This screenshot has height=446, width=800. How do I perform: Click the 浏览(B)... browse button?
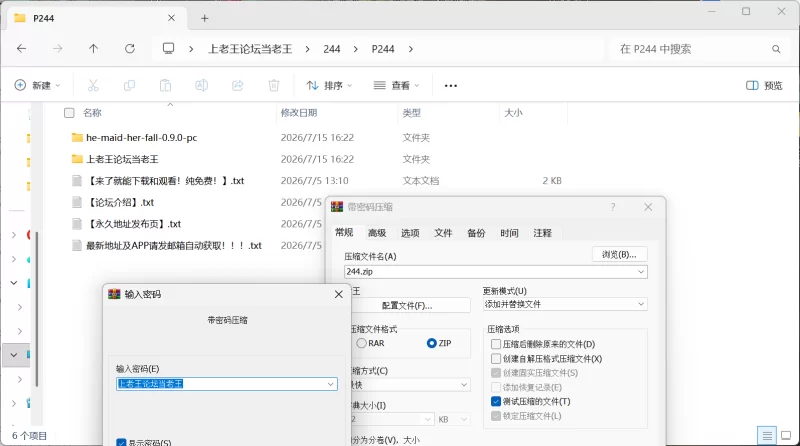619,254
